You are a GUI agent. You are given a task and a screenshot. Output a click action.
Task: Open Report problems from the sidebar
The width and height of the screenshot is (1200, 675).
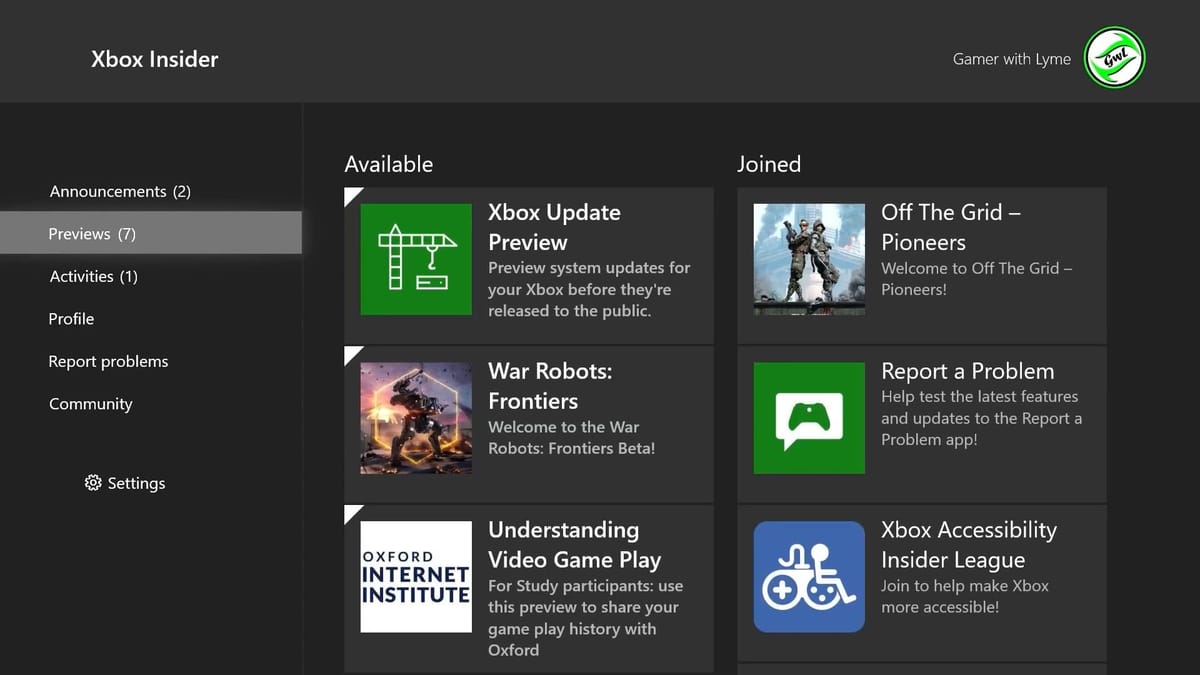108,361
